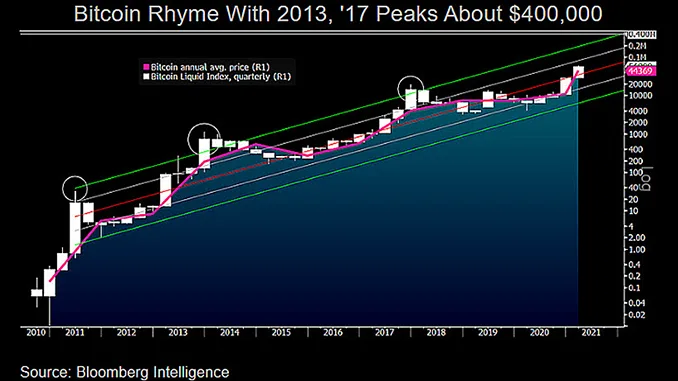Screen dimensions: 678x381
Task: Click the latest quarterly candle at the 2021 edge
Action: click(579, 72)
